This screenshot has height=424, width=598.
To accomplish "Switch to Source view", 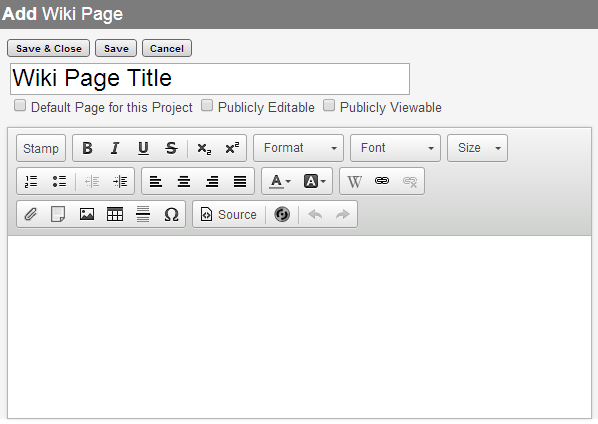I will tap(229, 214).
